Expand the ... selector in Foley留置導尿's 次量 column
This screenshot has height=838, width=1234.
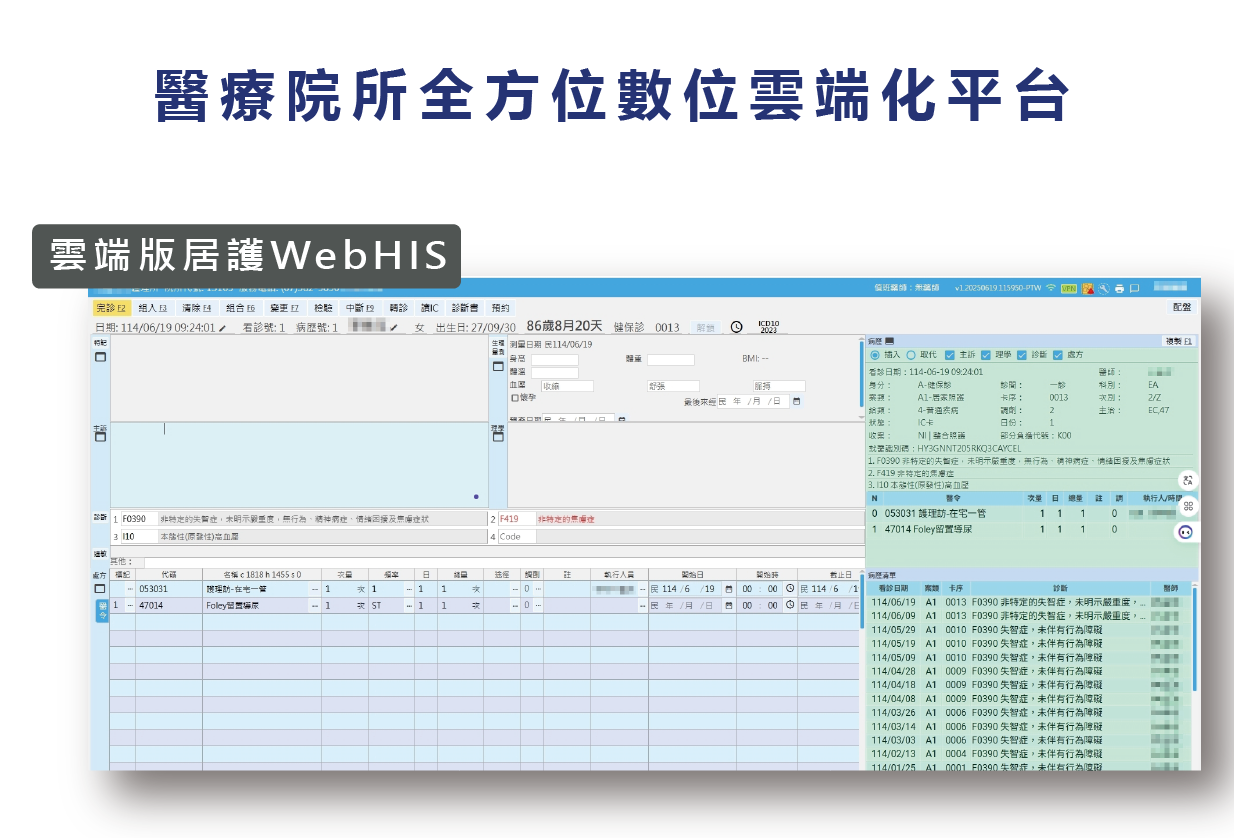point(314,607)
